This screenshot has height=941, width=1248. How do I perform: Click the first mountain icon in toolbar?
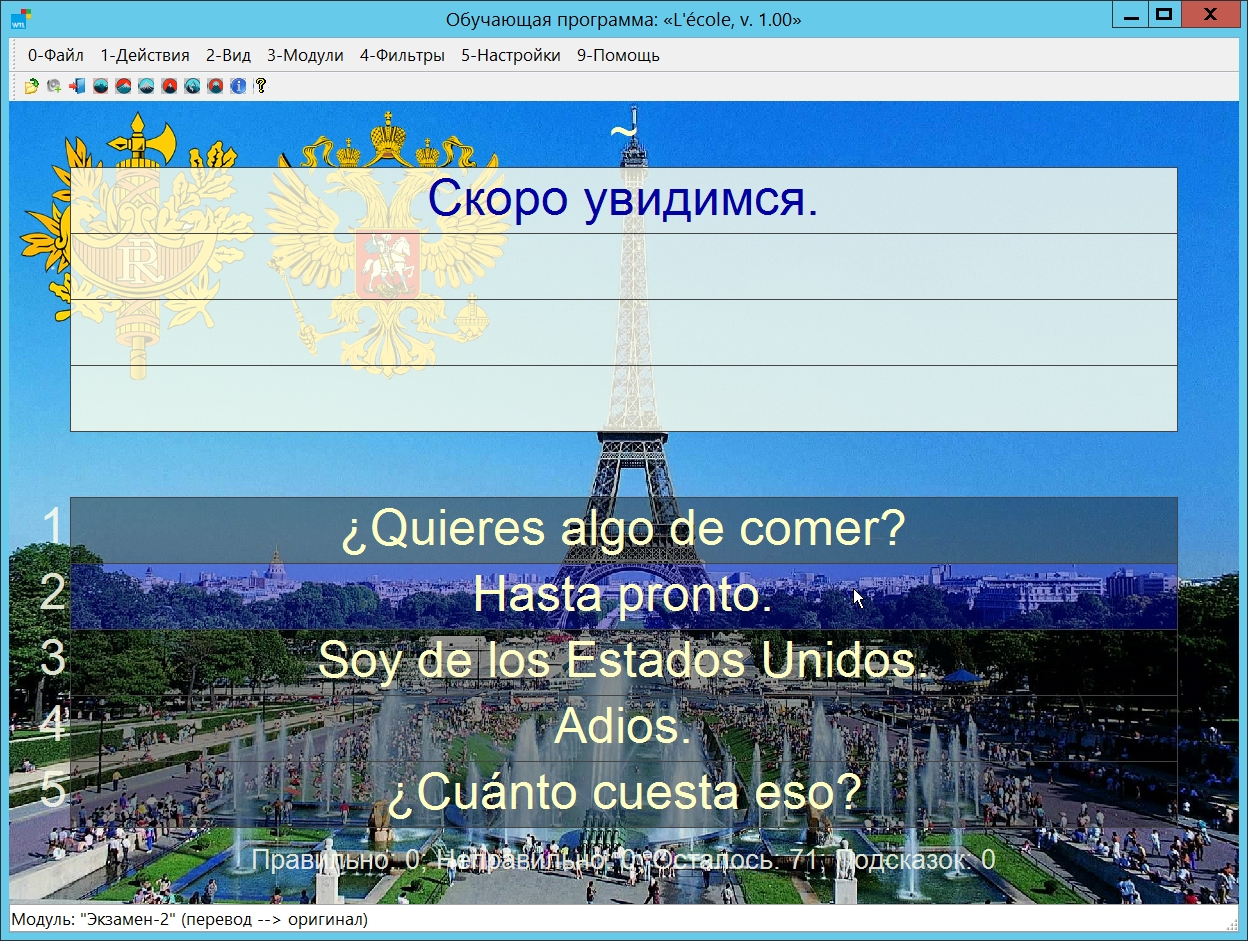[100, 86]
